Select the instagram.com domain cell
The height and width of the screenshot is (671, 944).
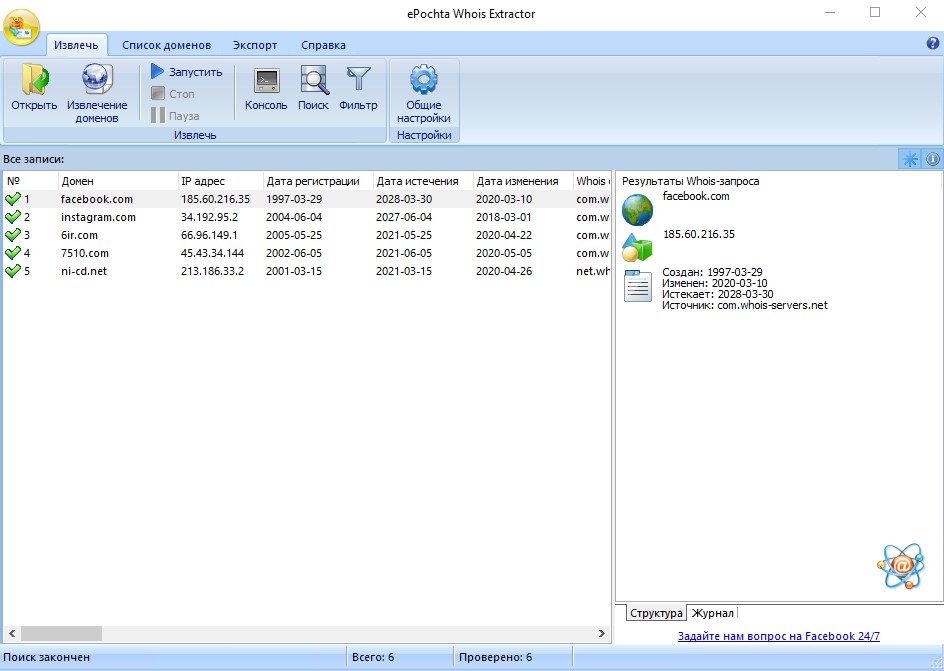(x=98, y=217)
